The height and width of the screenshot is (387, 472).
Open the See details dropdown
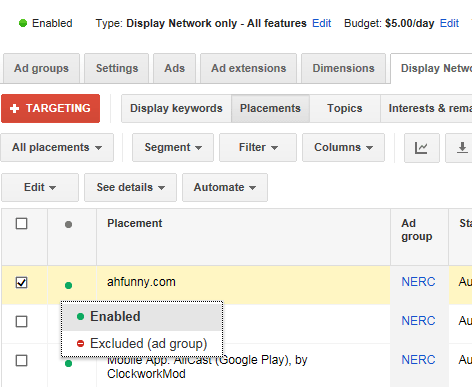pyautogui.click(x=130, y=187)
